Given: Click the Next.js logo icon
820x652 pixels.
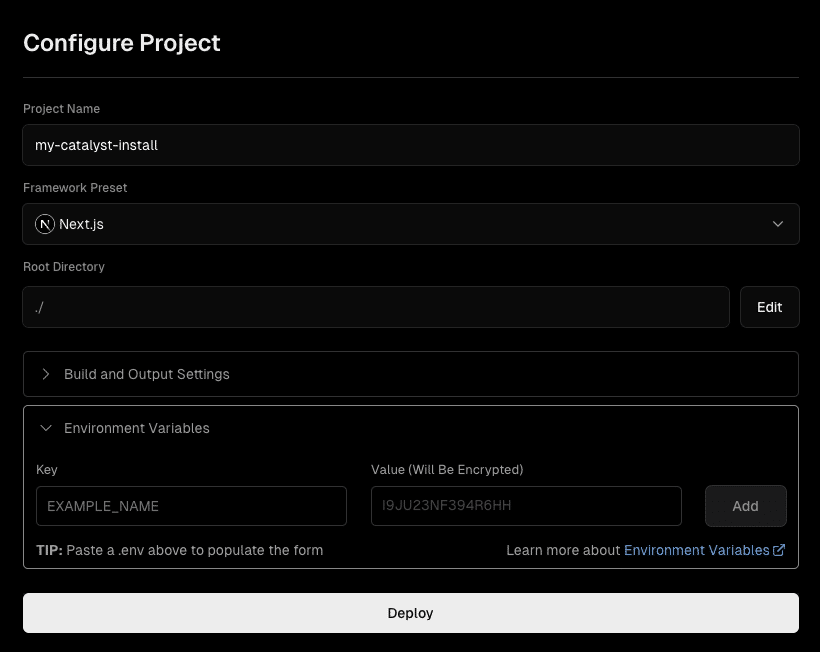Looking at the screenshot, I should point(45,224).
